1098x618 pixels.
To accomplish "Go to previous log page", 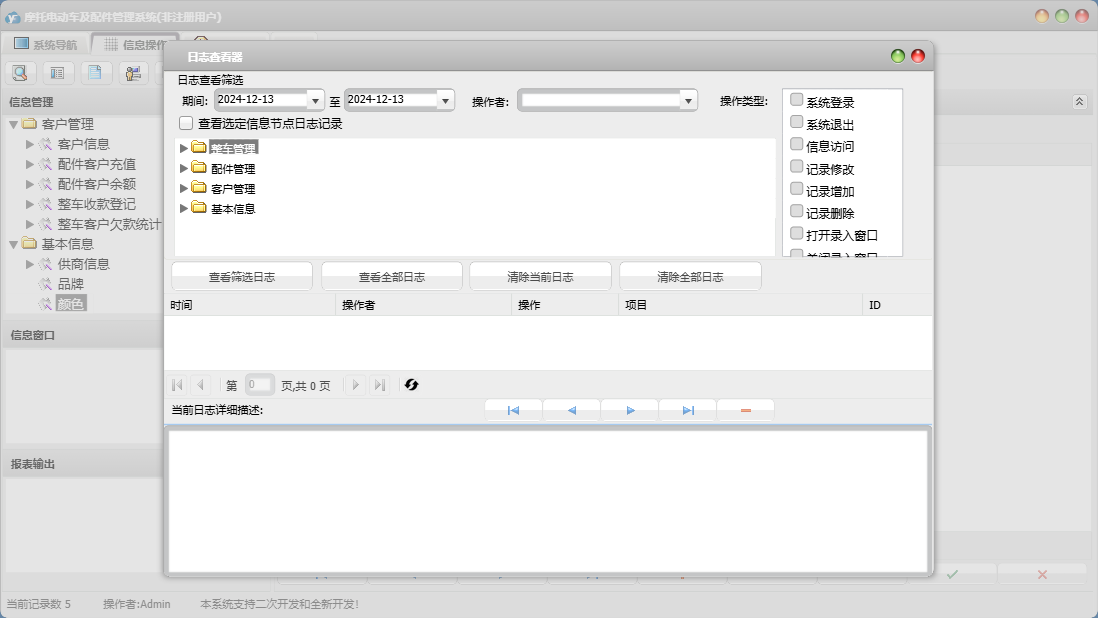I will click(201, 385).
